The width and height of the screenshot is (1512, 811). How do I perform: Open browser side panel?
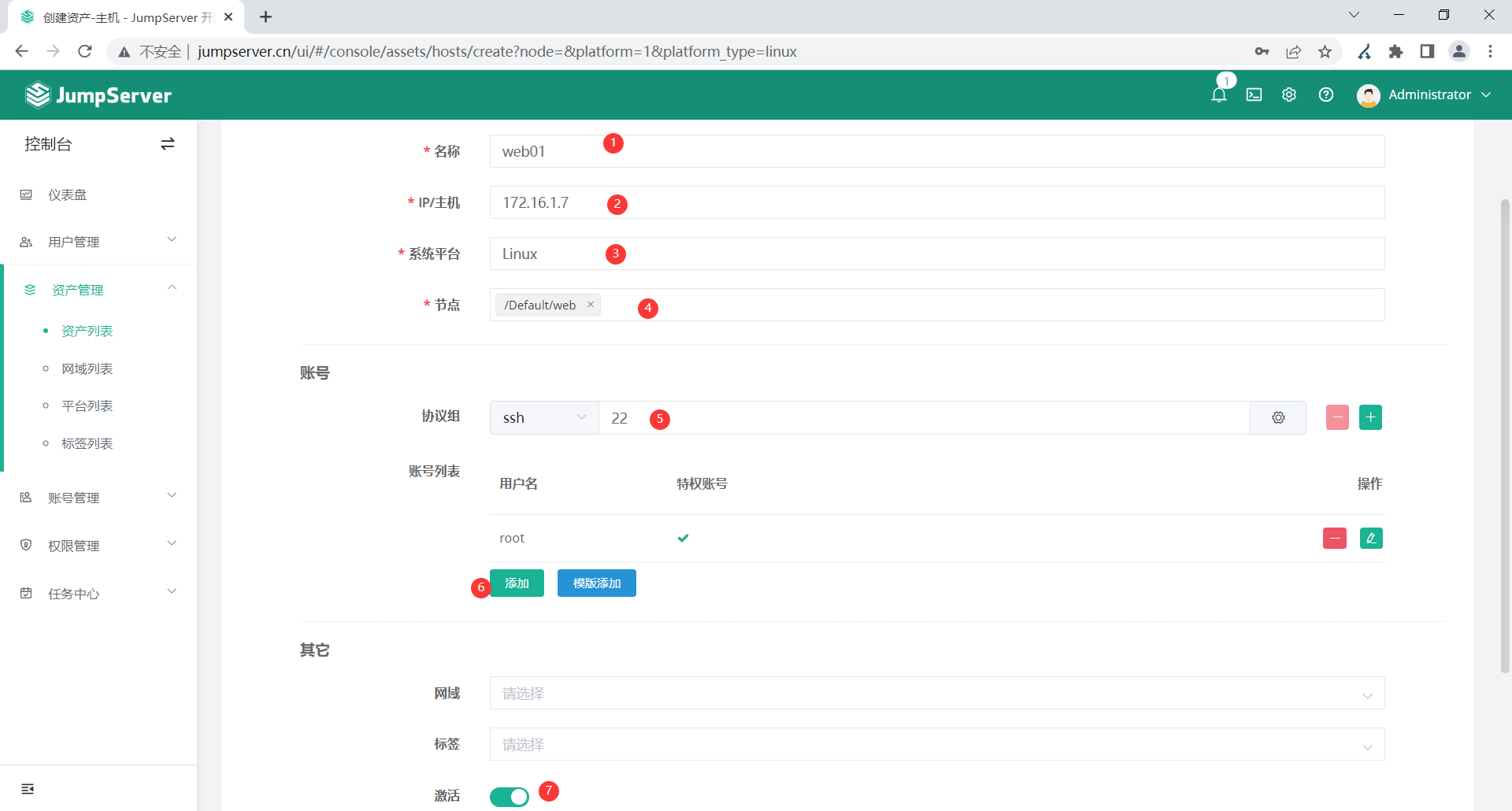(x=1427, y=51)
